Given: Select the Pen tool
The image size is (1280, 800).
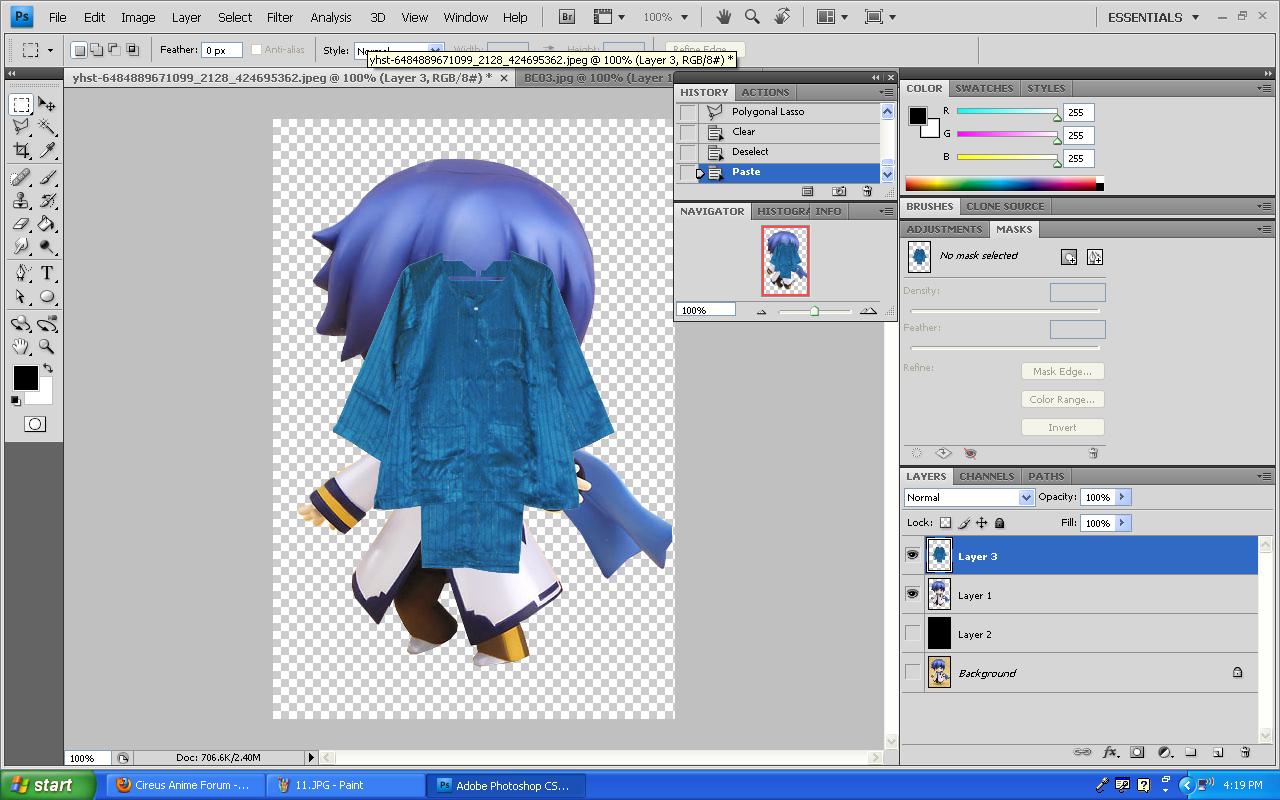Looking at the screenshot, I should pos(21,274).
